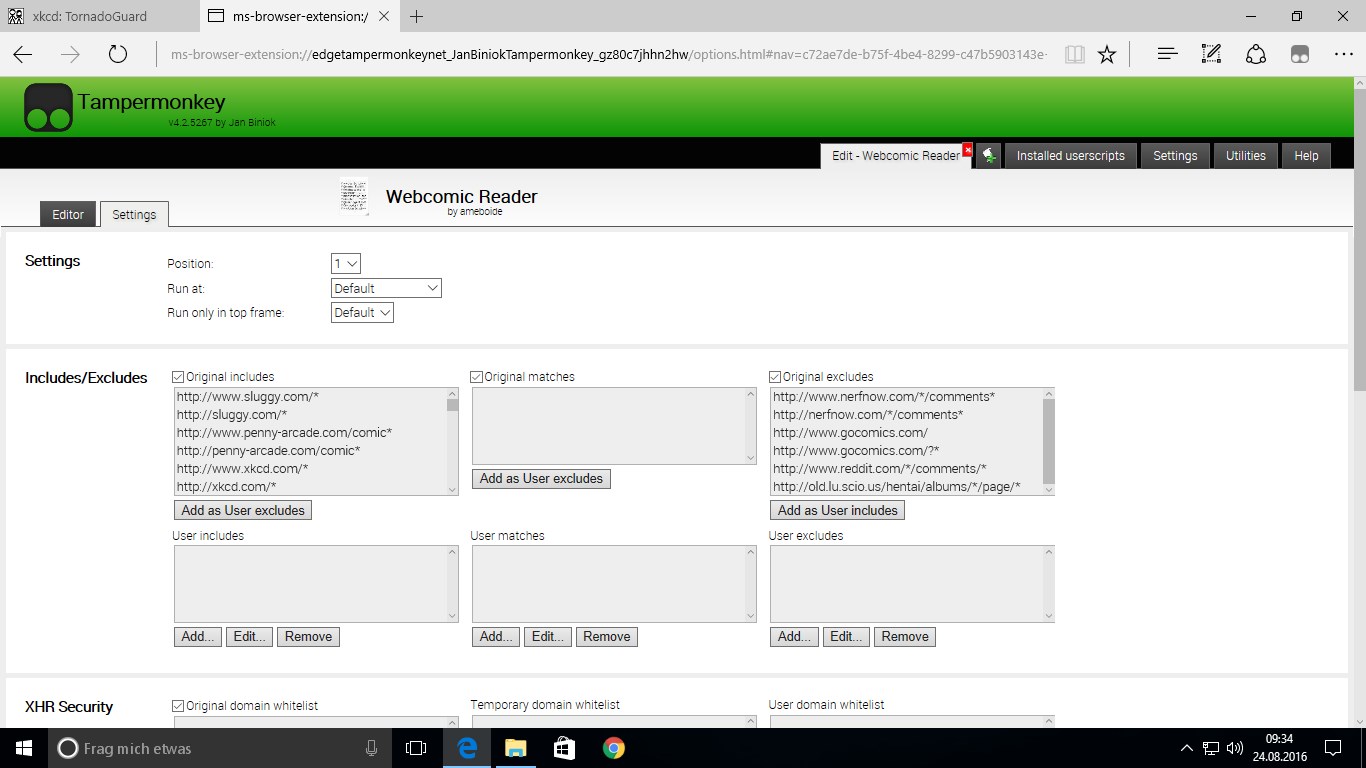
Task: Click the browser address bar
Action: [x=608, y=54]
